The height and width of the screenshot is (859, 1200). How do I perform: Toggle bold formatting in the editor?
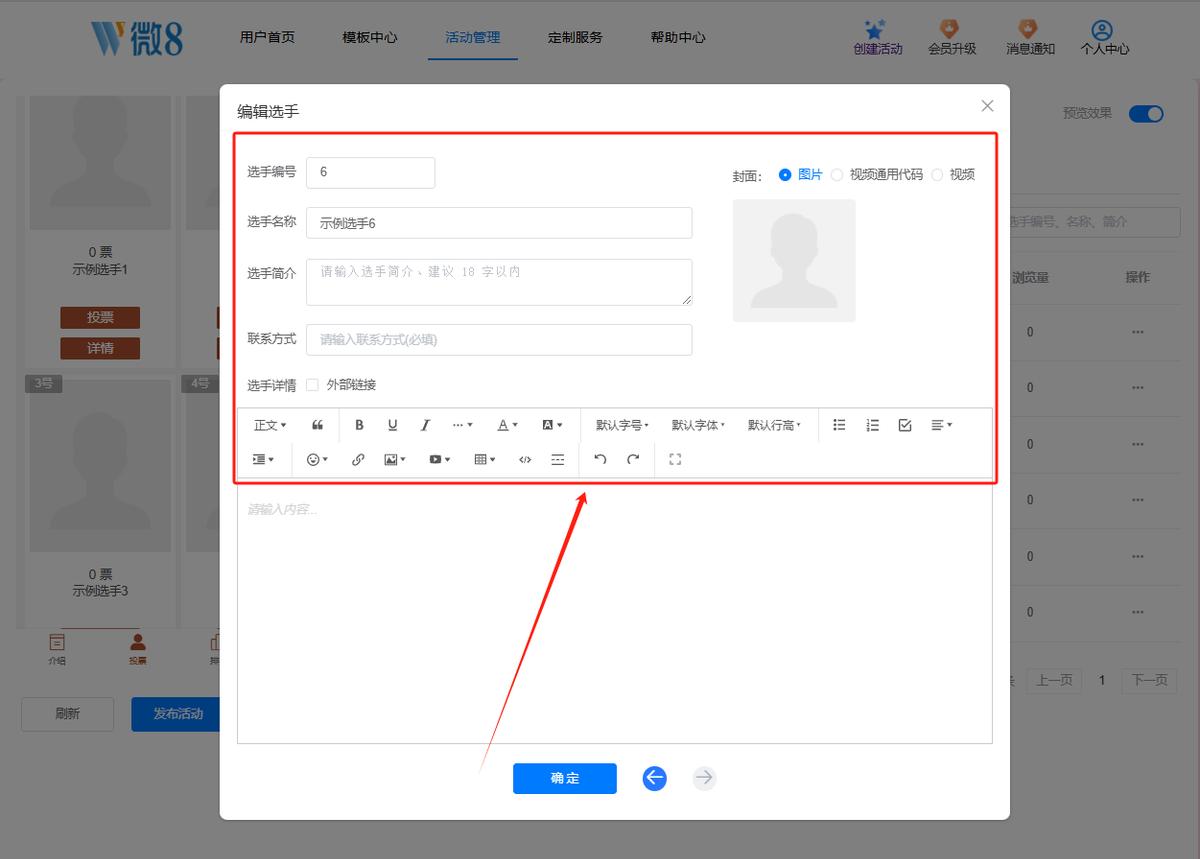click(359, 425)
